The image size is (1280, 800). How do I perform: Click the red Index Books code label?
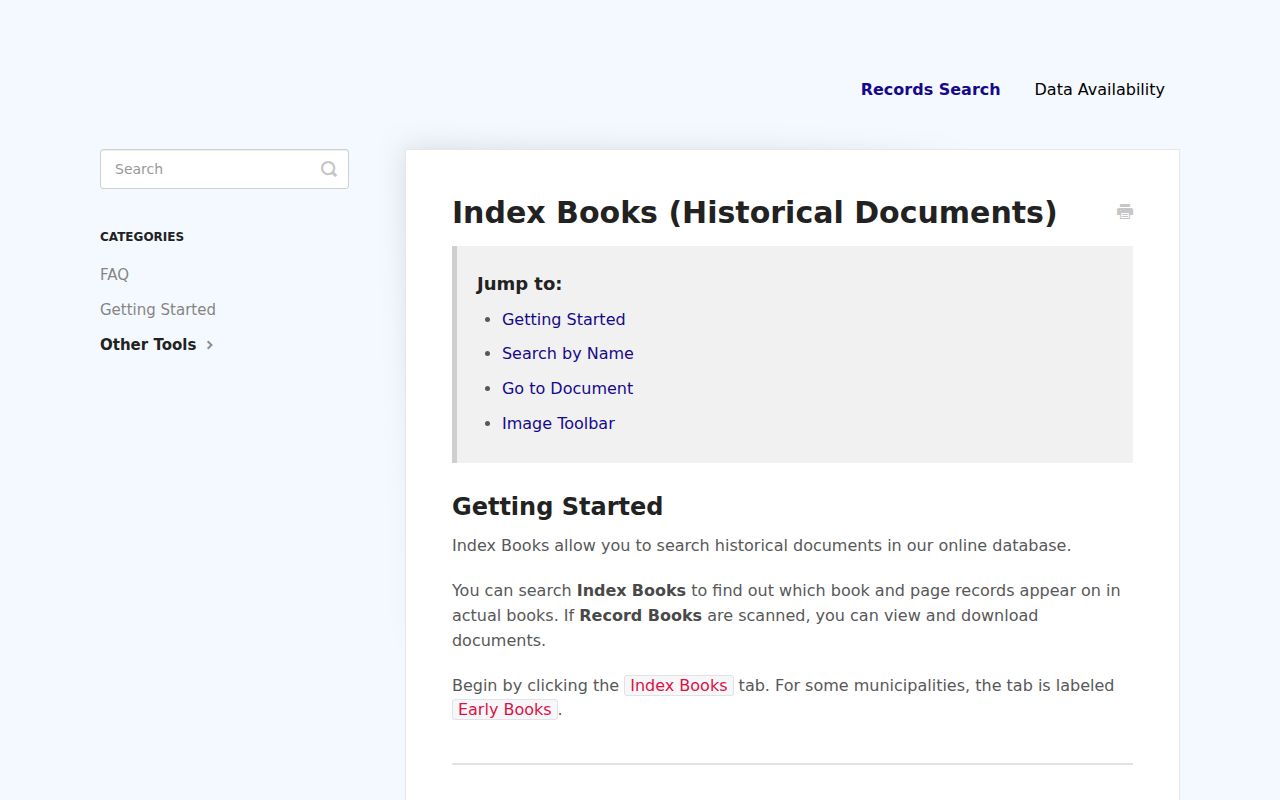click(x=679, y=685)
